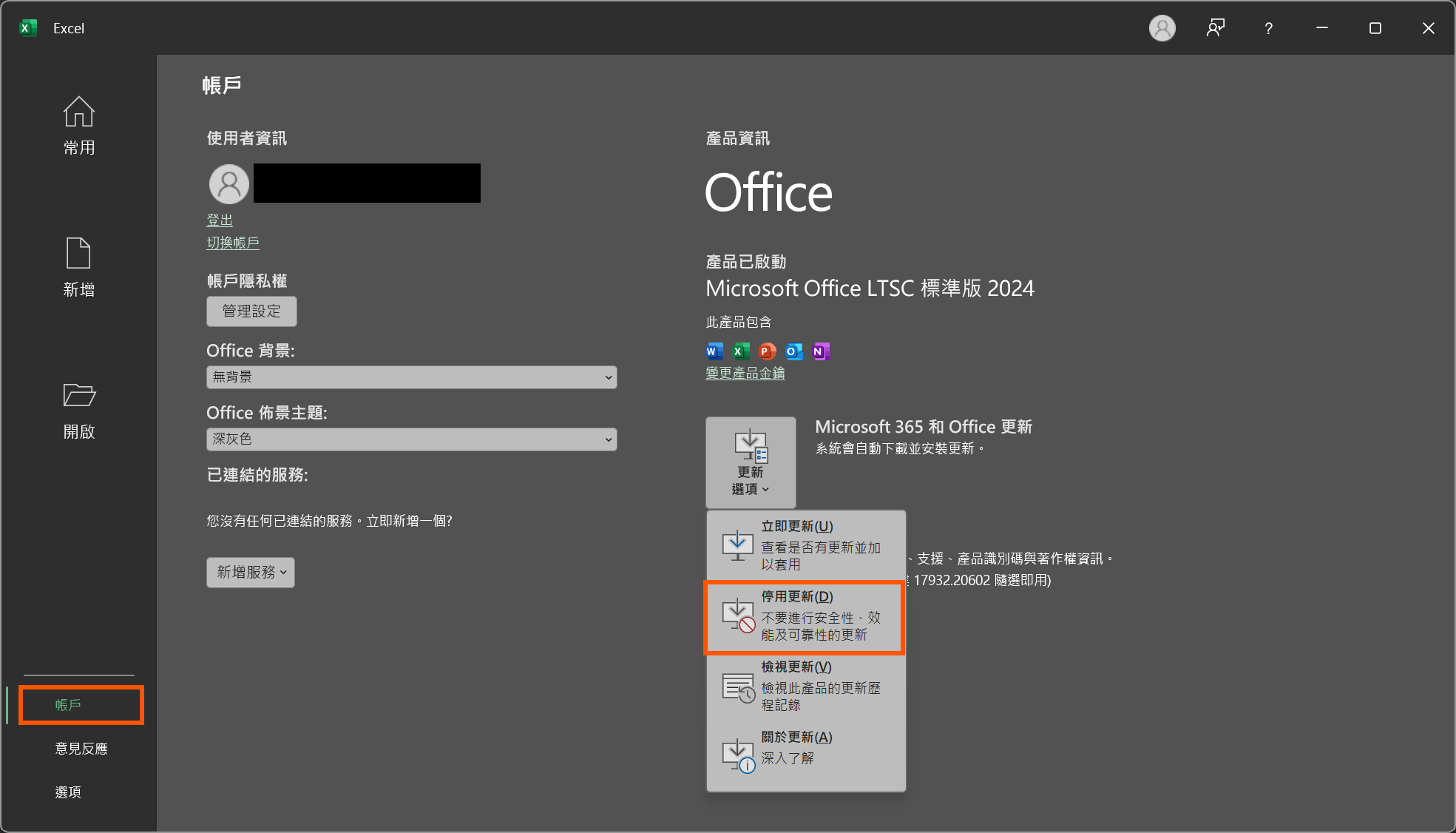Click the OneNote app icon
Viewport: 1456px width, 833px height.
point(820,351)
